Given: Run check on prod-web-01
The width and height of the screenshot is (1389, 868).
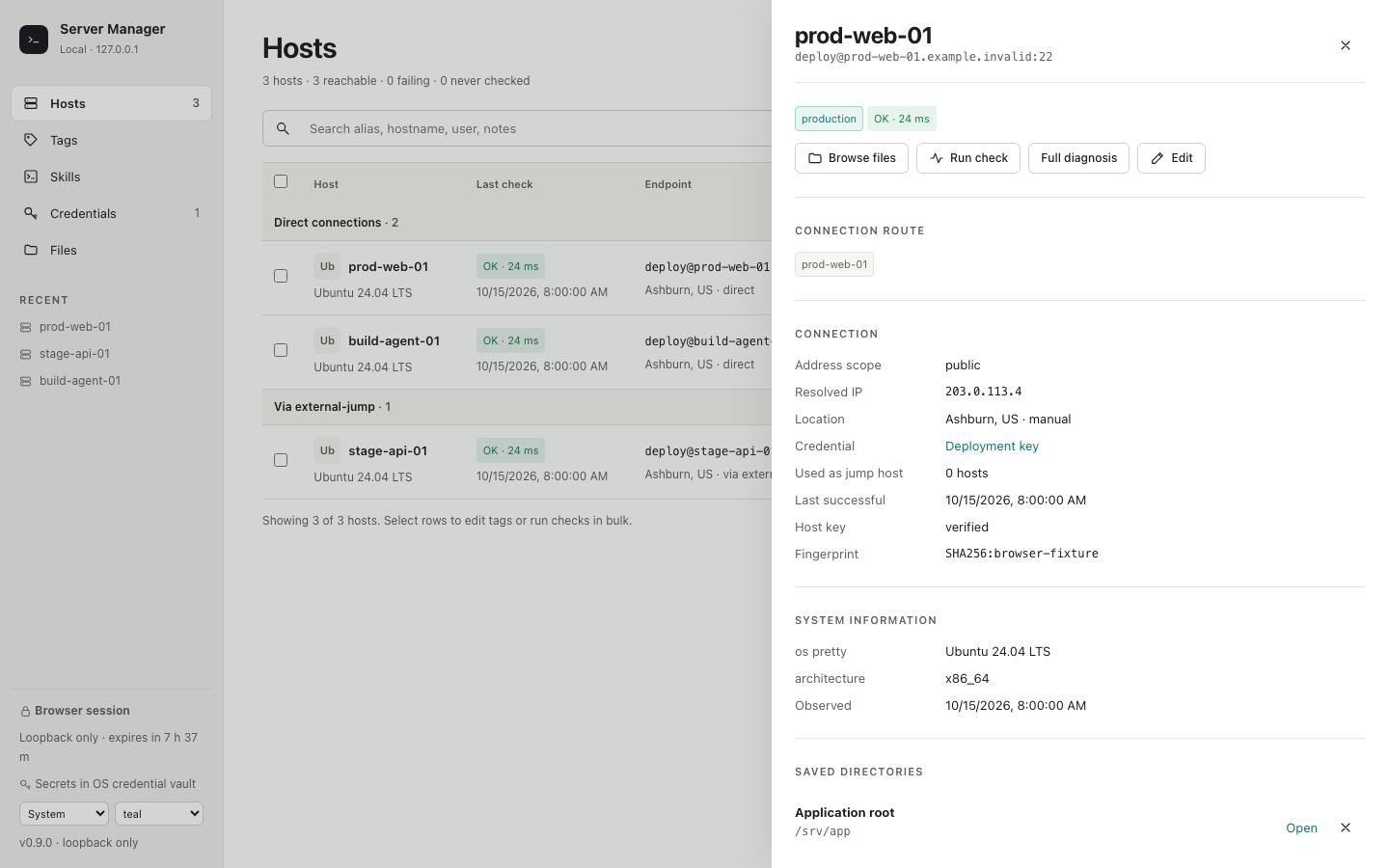Looking at the screenshot, I should click(x=968, y=158).
